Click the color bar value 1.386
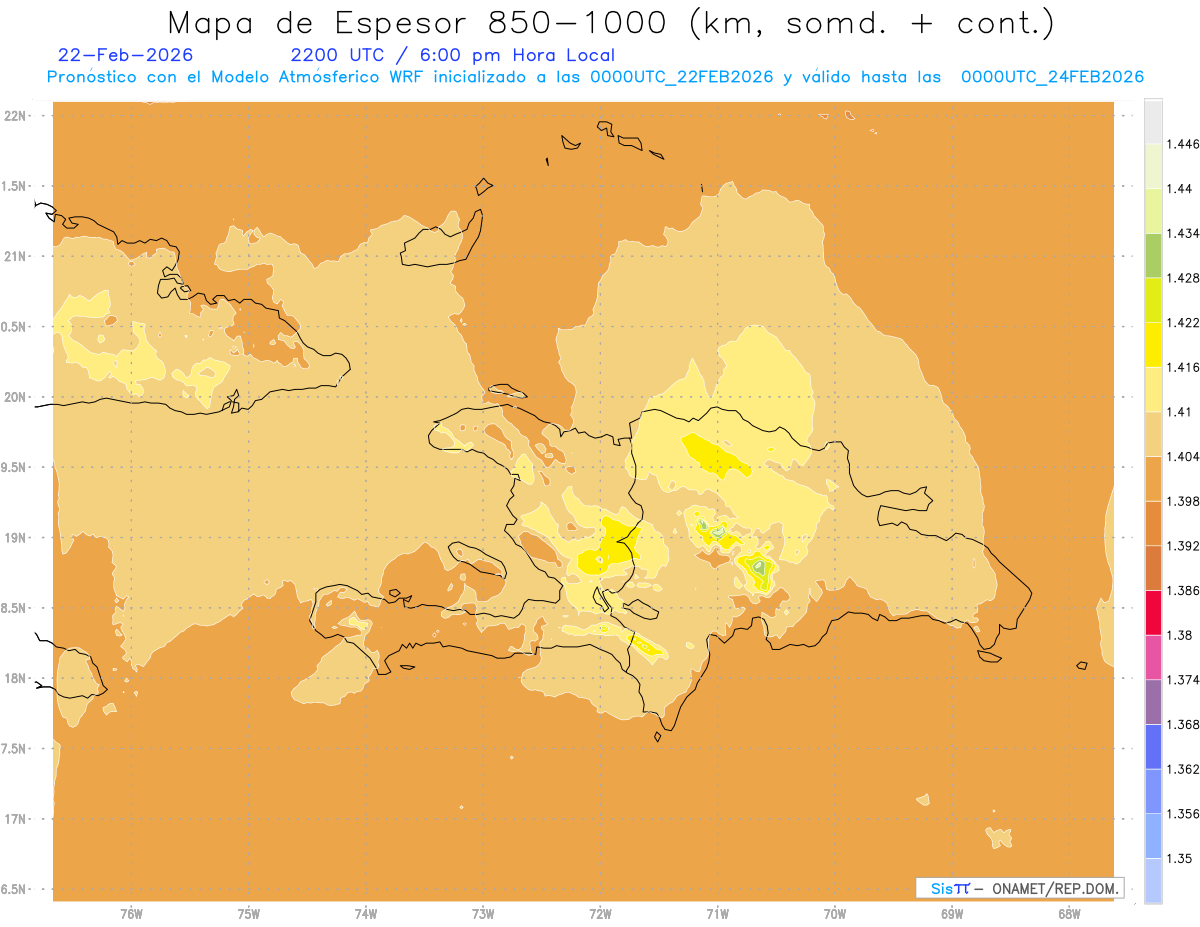The image size is (1200, 927). click(x=1185, y=590)
